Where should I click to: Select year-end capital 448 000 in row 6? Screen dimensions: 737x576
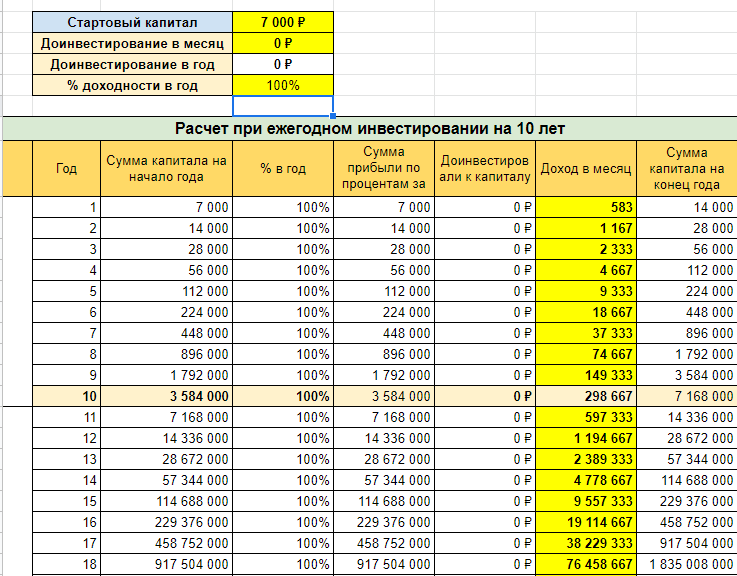pyautogui.click(x=687, y=312)
